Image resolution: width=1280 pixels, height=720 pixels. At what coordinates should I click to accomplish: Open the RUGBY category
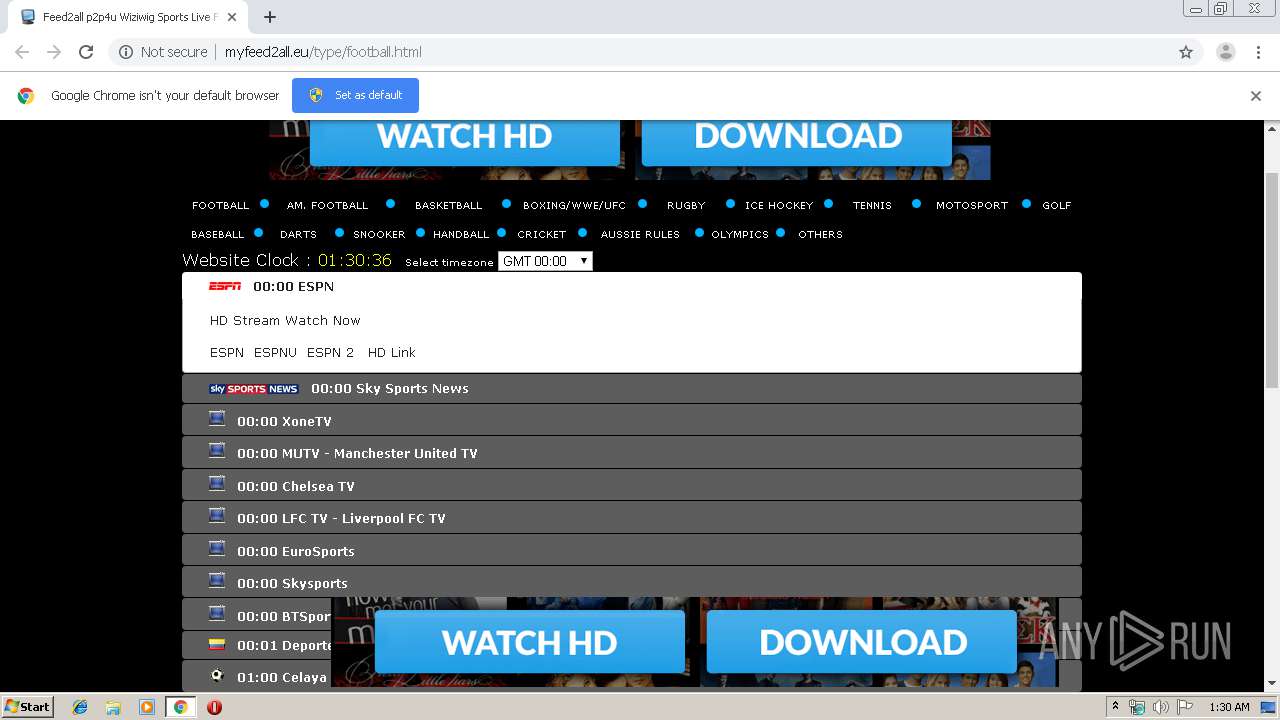[x=686, y=205]
